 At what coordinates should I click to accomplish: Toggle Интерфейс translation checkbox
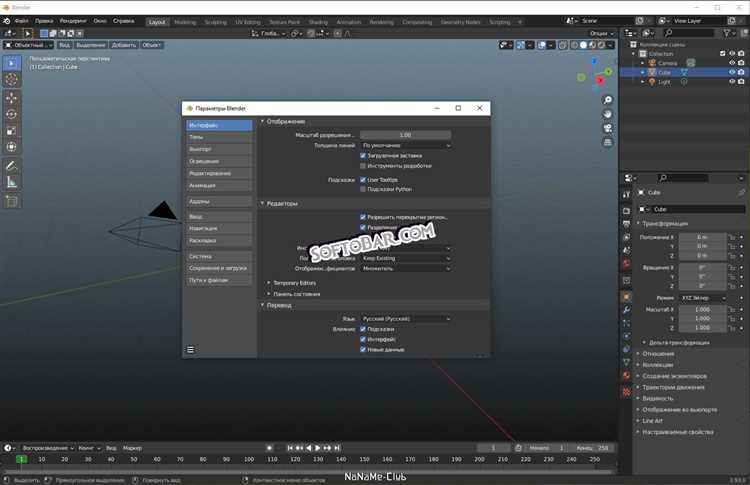(x=363, y=340)
